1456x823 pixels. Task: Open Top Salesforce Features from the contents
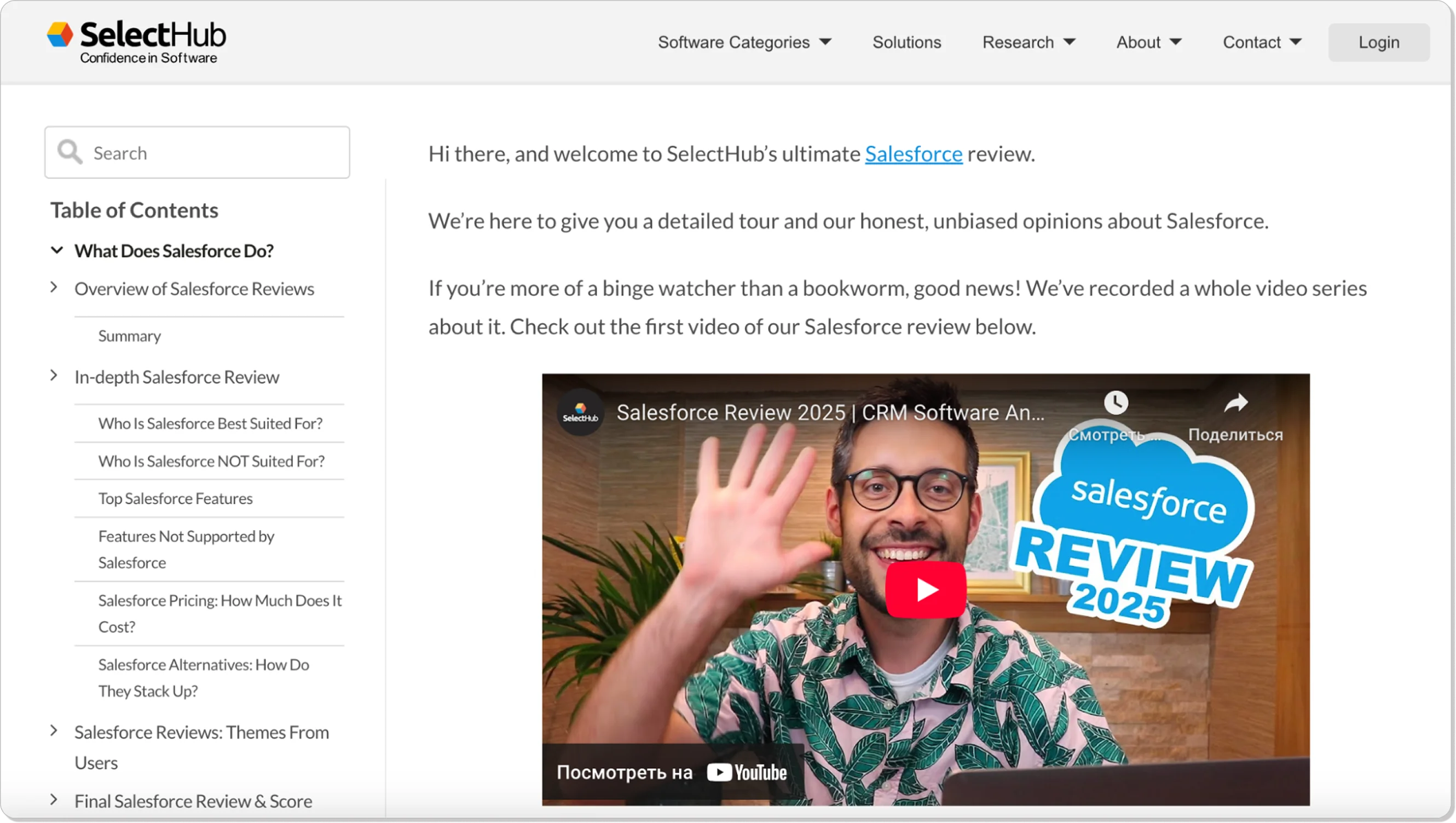175,498
